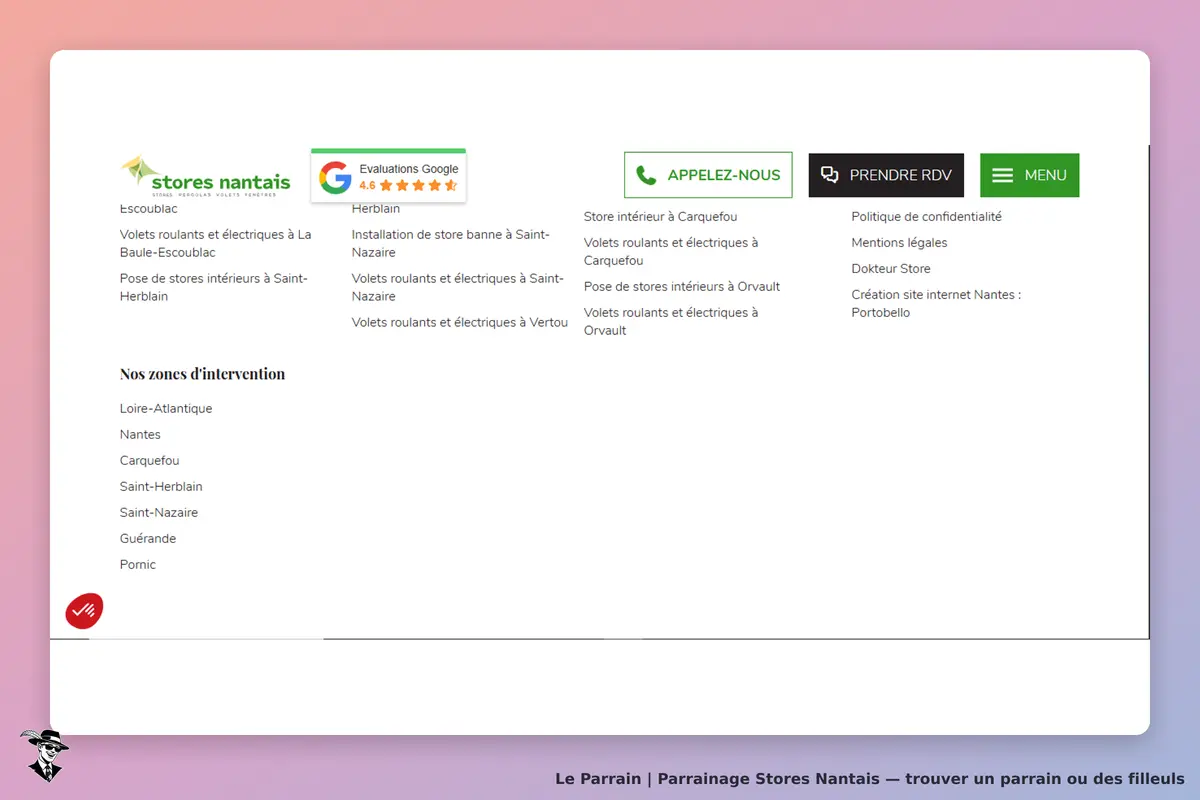Select the Carquefou zone link
Screen dimensions: 1200x800
[150, 460]
